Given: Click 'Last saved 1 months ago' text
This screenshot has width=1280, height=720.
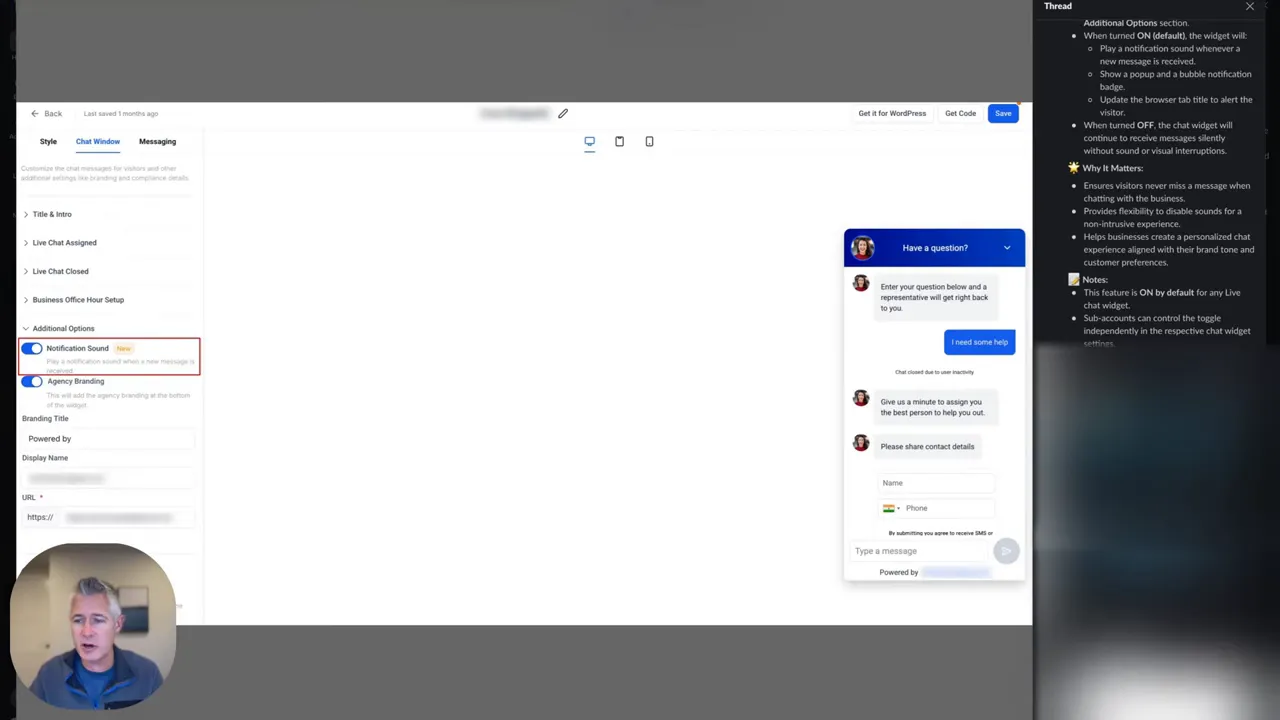Looking at the screenshot, I should tap(121, 114).
